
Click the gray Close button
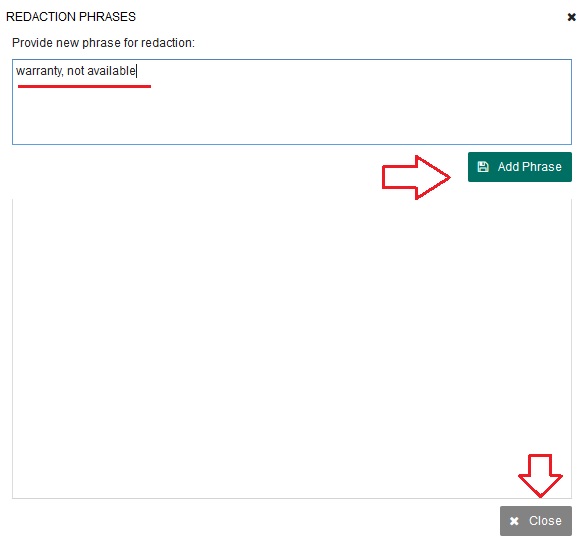pos(536,521)
